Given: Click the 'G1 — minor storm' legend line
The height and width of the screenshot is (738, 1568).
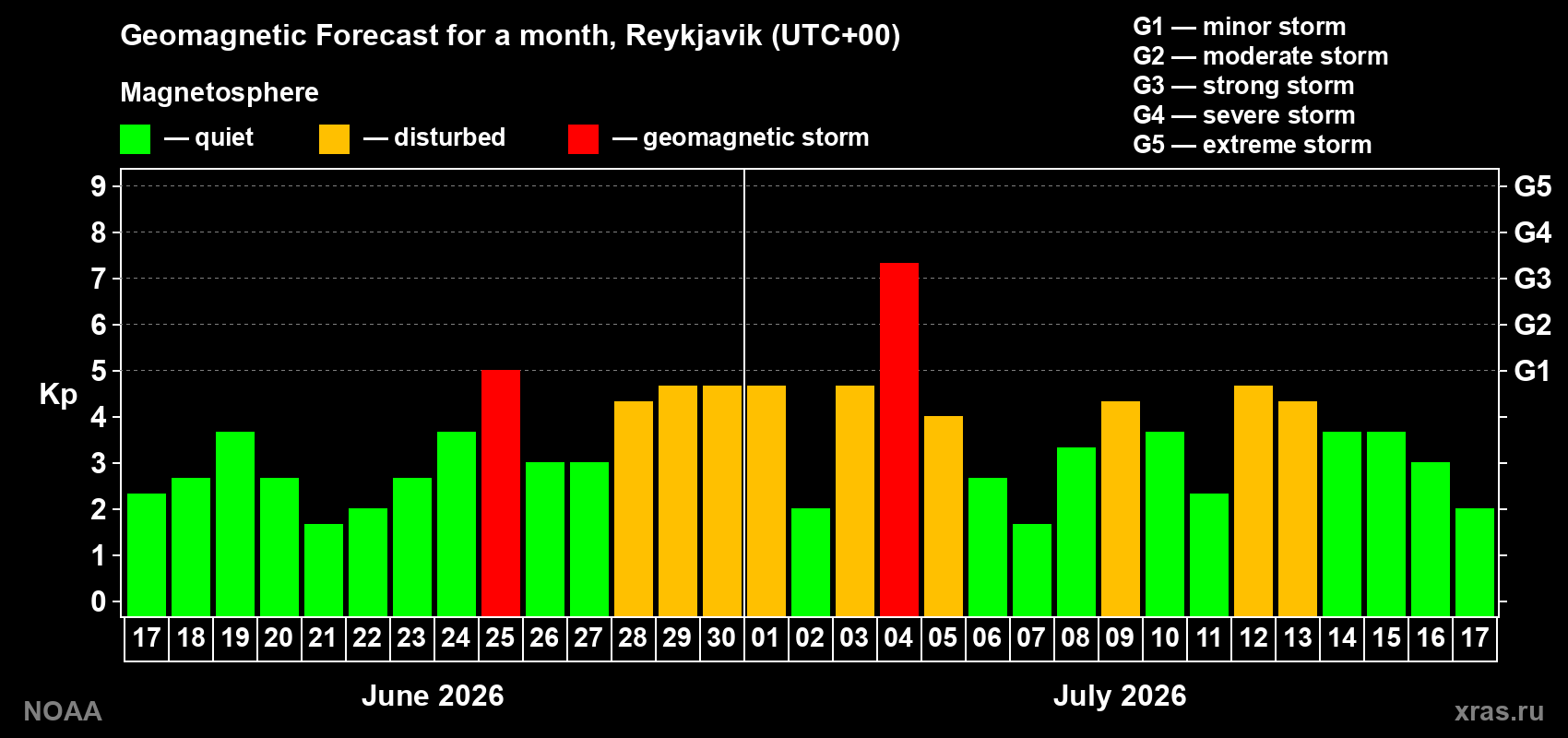Looking at the screenshot, I should point(1239,27).
